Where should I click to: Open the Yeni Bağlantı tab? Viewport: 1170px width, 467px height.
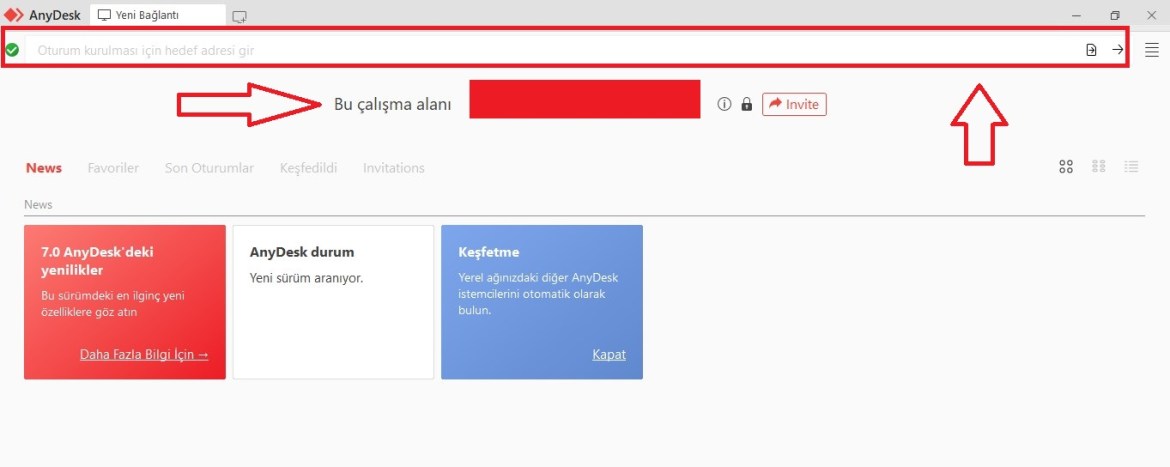158,14
